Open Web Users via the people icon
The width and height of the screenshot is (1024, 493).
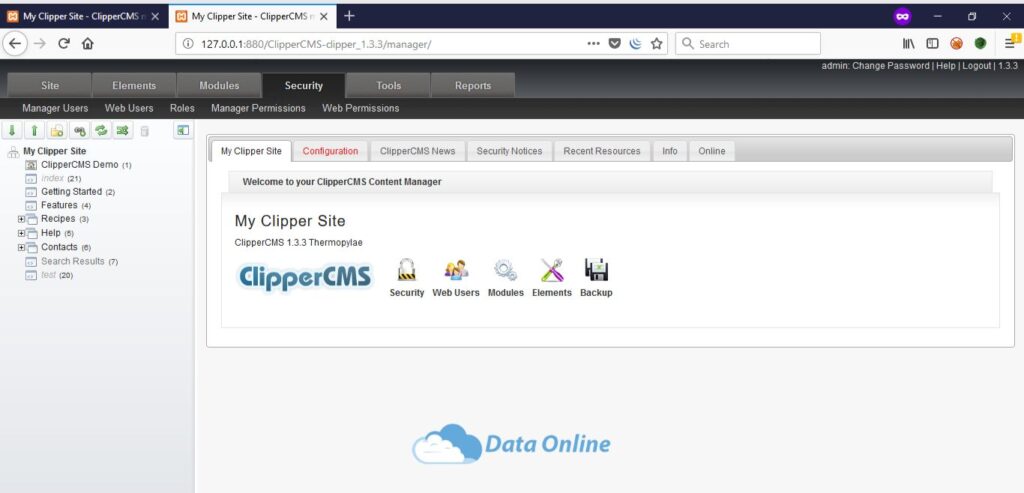tap(456, 270)
